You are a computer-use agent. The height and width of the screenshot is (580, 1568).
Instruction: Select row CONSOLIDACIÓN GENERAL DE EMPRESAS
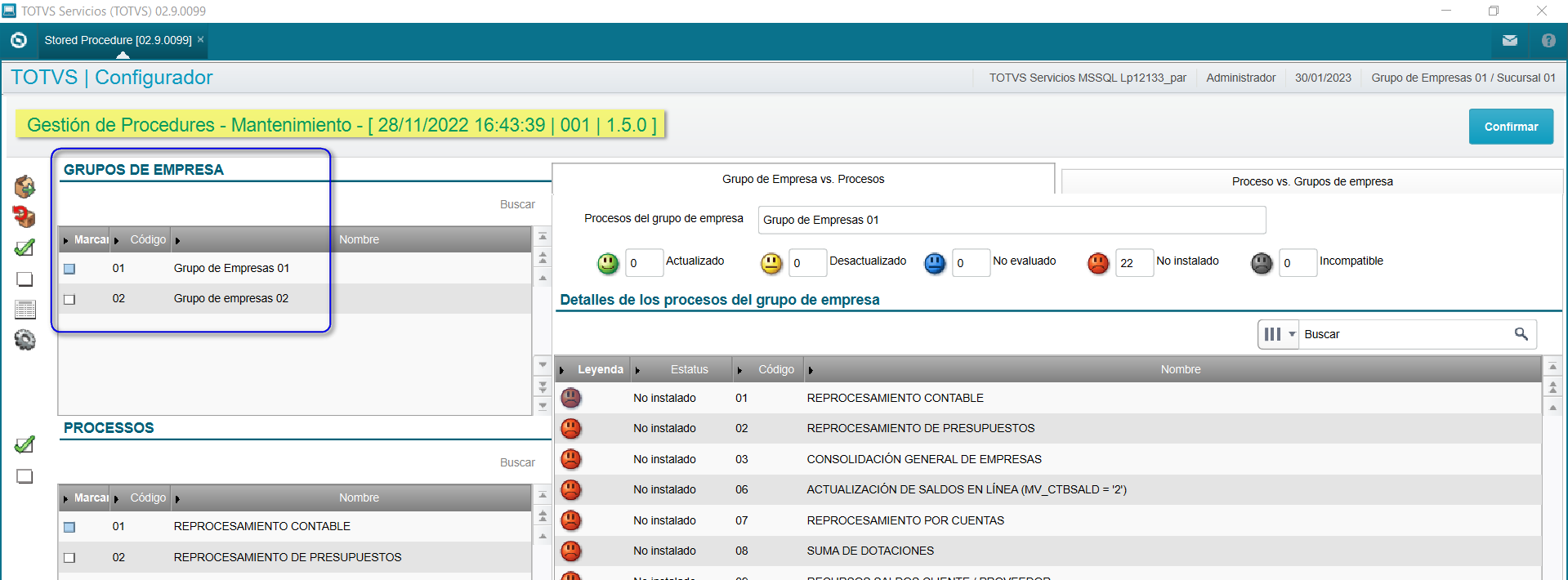(1048, 459)
